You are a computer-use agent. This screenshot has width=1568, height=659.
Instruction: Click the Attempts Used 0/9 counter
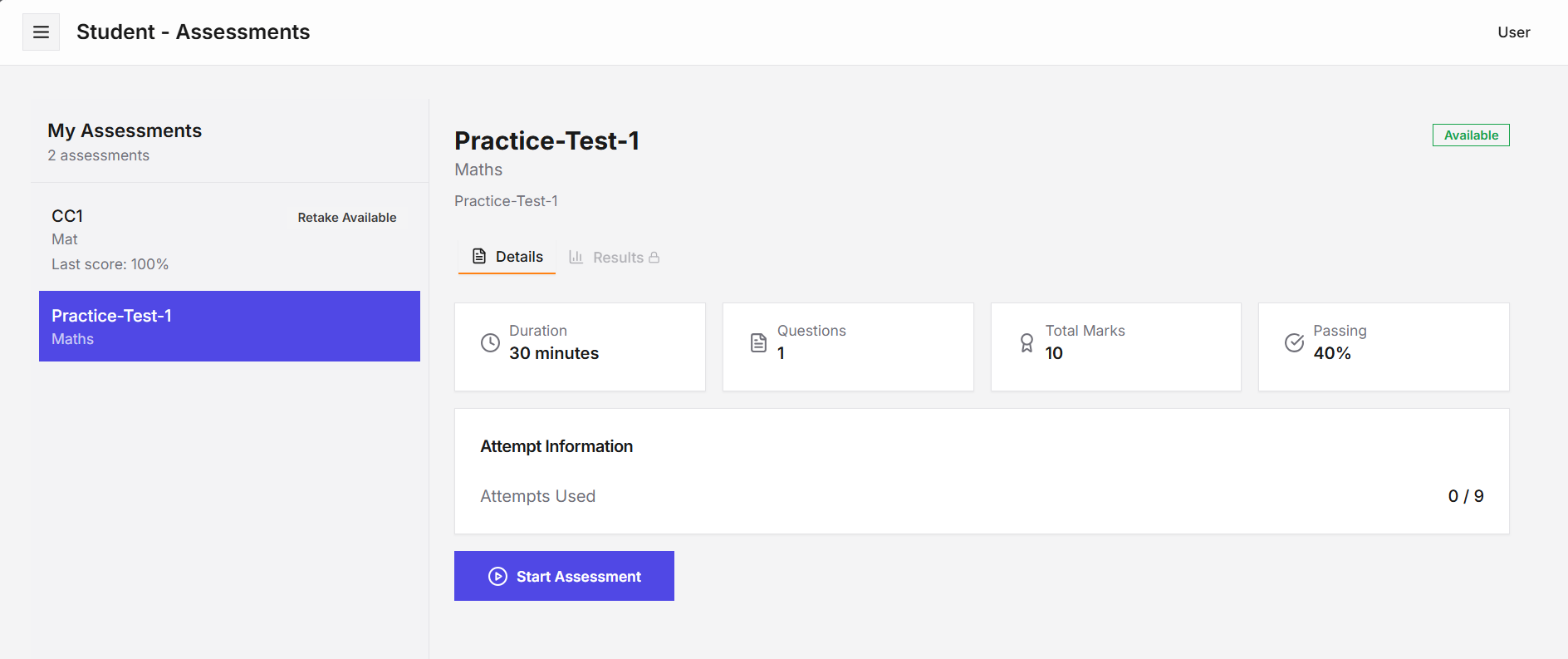pyautogui.click(x=1467, y=496)
